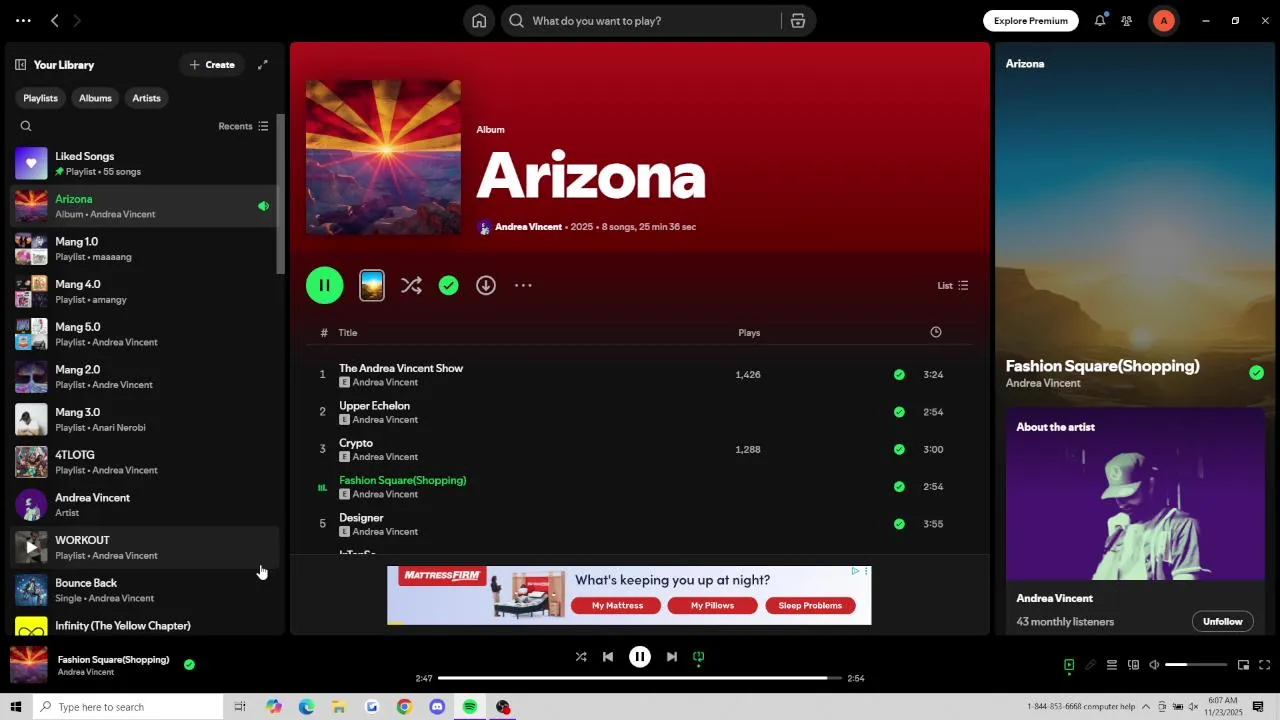Click the playback progress bar
This screenshot has width=1280, height=720.
pyautogui.click(x=640, y=678)
